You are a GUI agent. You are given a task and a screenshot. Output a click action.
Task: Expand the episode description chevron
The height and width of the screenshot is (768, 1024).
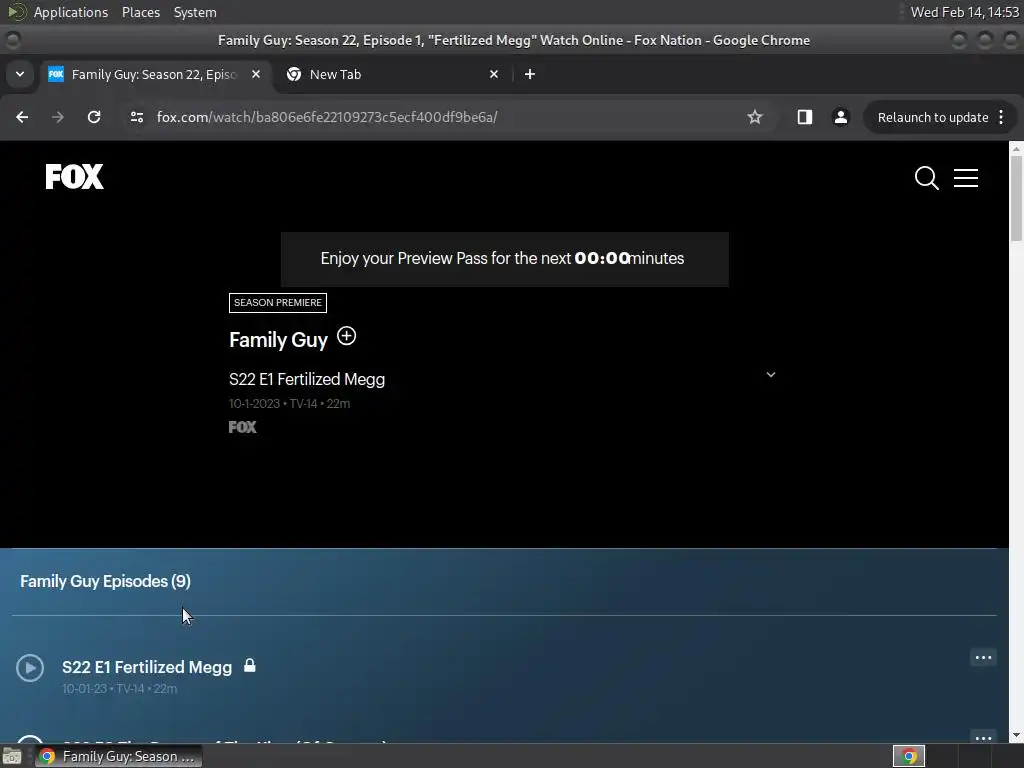(771, 374)
